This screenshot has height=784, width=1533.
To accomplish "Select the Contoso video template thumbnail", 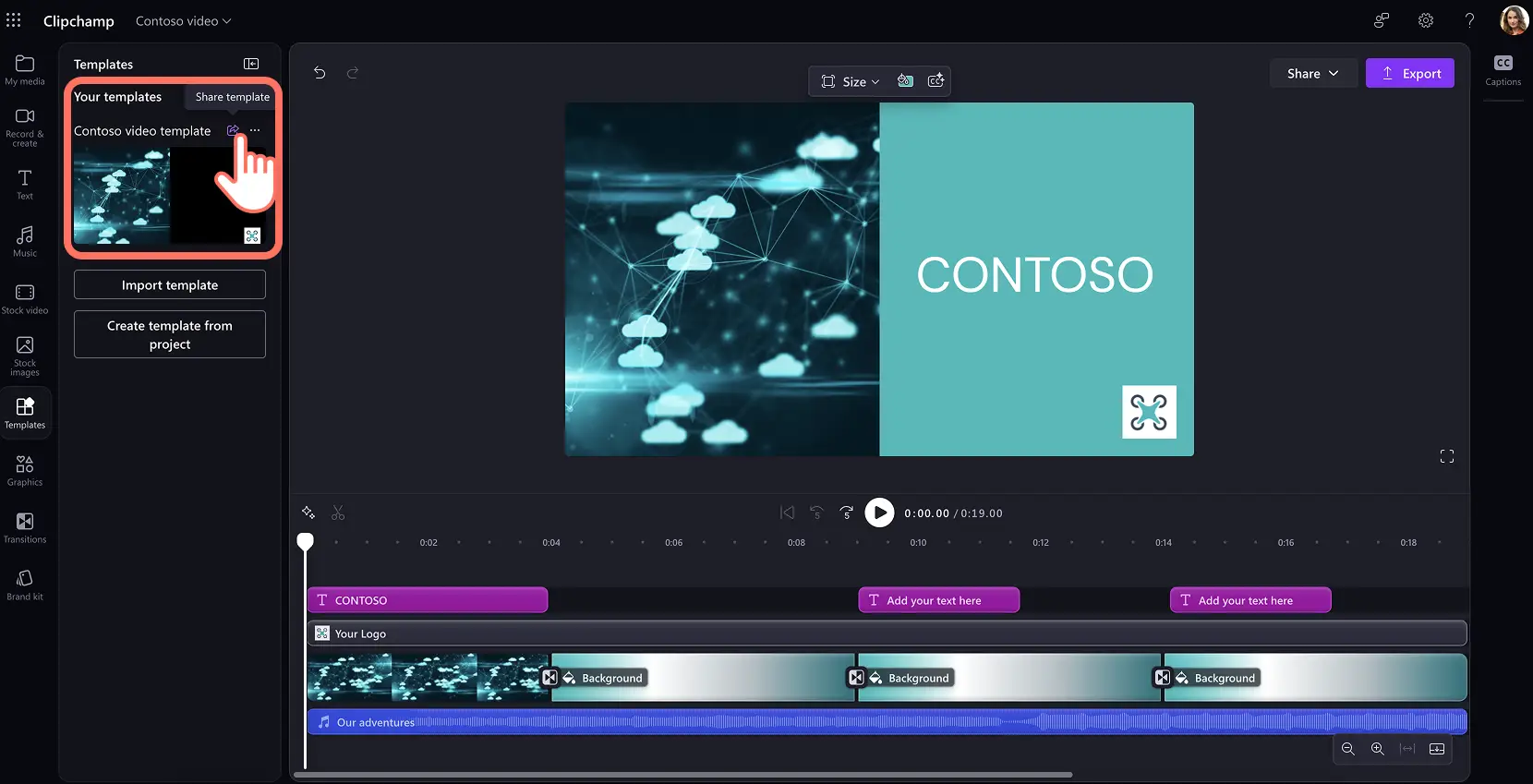I will [168, 196].
